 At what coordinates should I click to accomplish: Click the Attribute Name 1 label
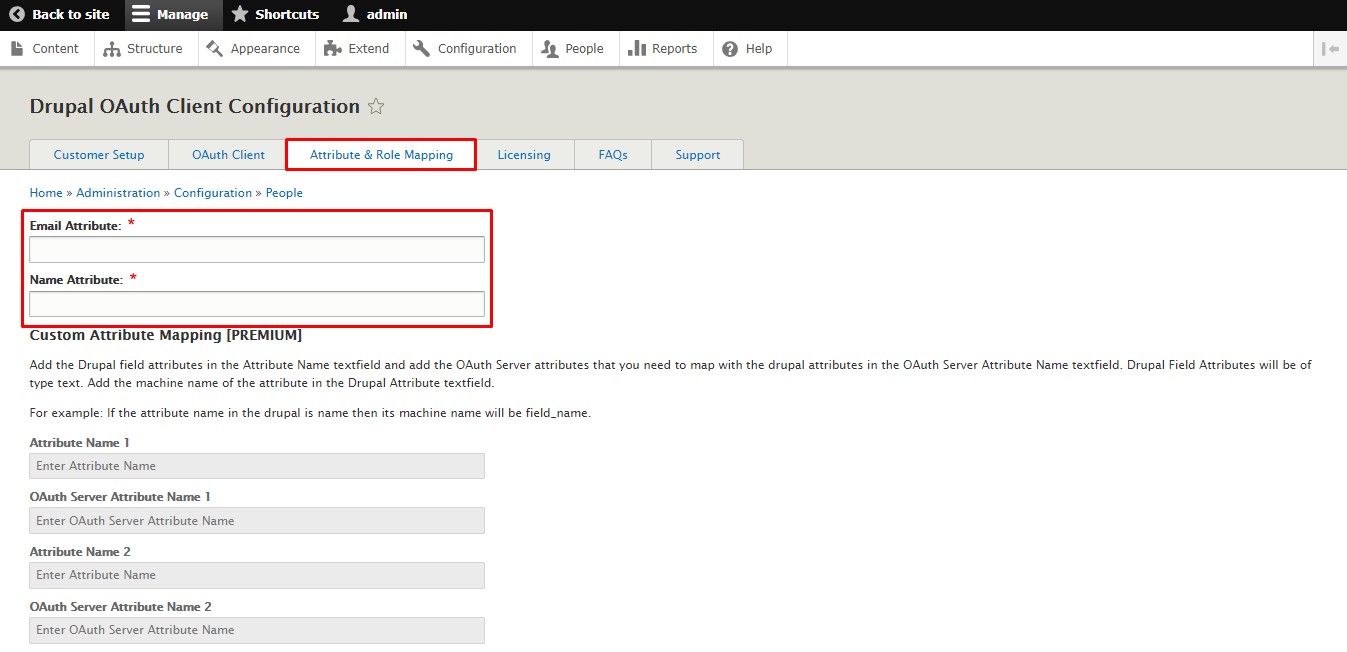click(80, 442)
